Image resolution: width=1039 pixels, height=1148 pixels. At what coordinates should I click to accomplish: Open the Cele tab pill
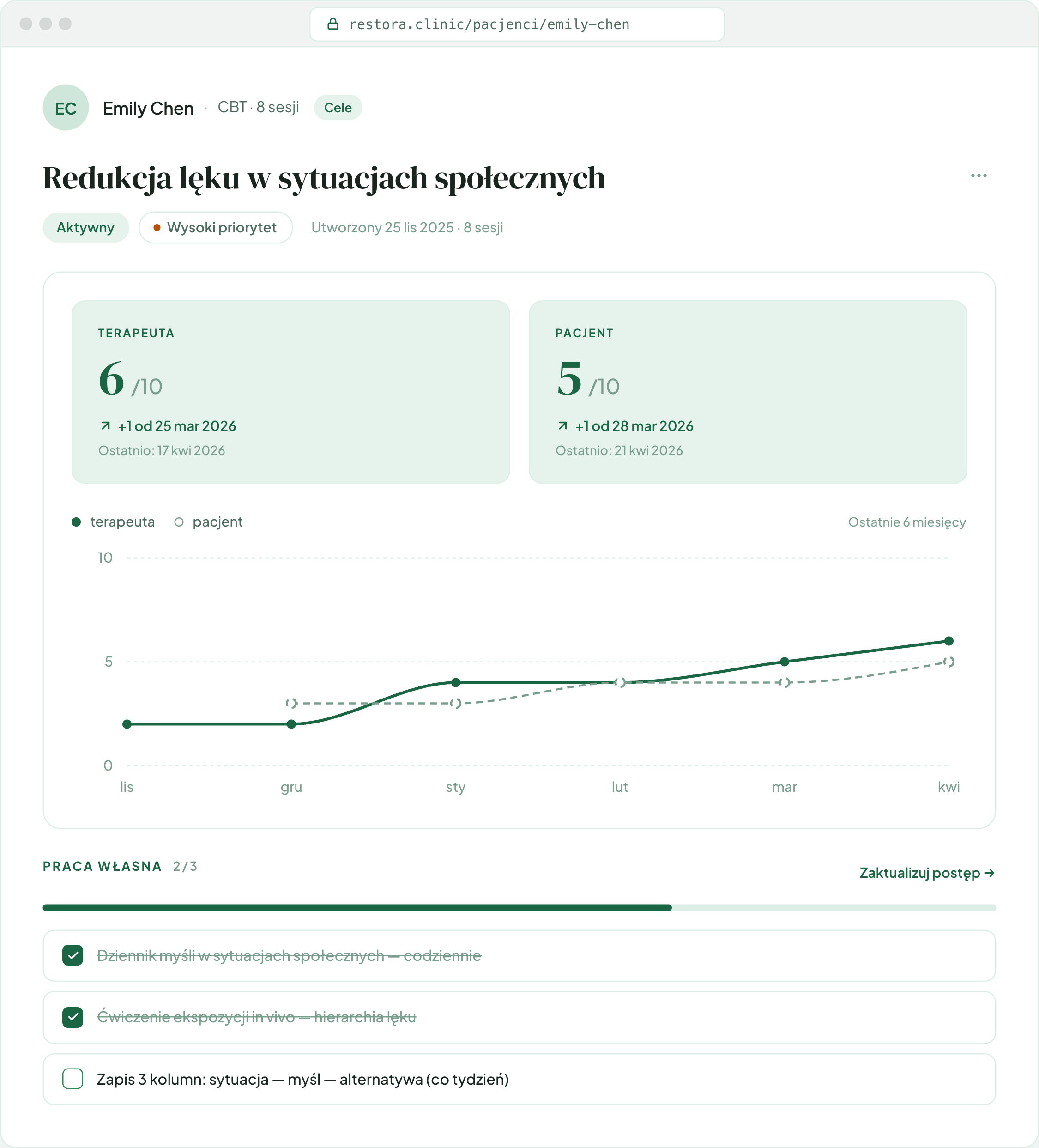click(x=338, y=108)
